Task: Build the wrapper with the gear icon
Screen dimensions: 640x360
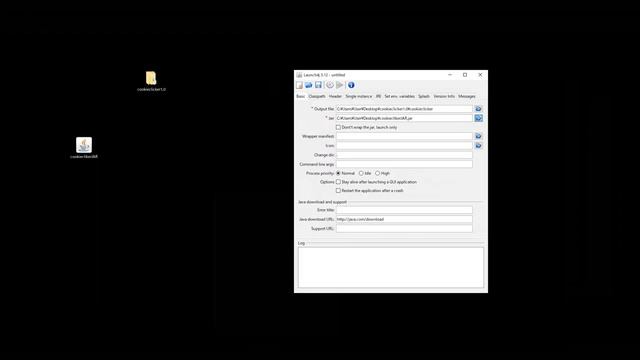Action: coord(330,85)
